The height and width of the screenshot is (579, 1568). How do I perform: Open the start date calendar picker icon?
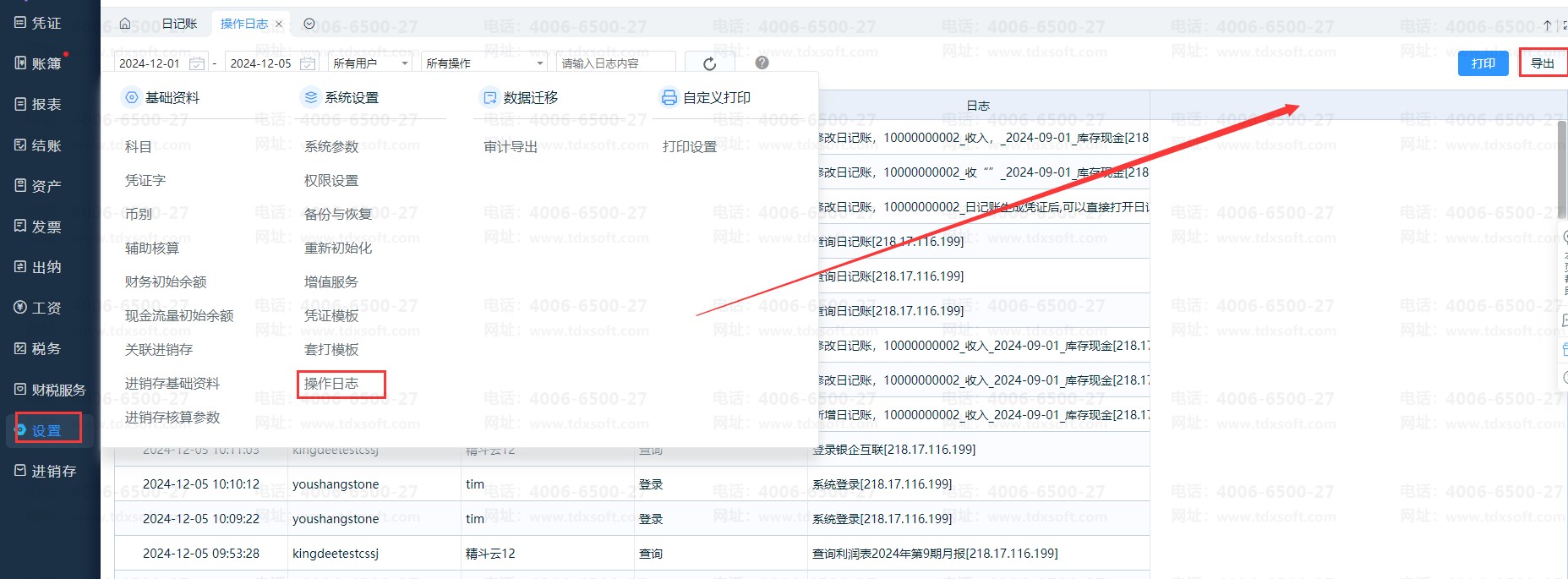pos(196,63)
